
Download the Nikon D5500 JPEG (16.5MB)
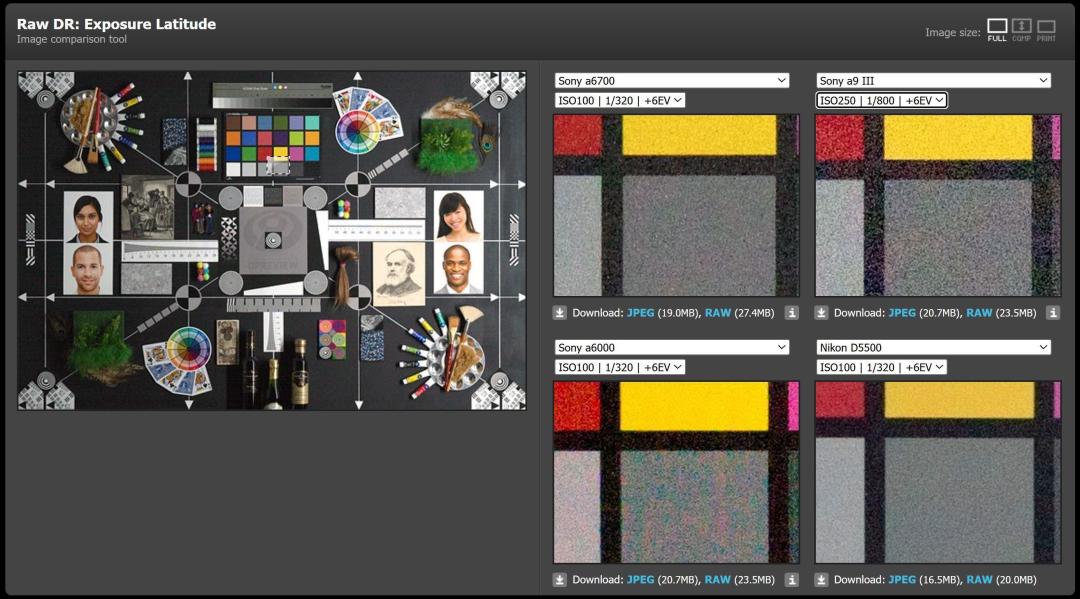[902, 580]
